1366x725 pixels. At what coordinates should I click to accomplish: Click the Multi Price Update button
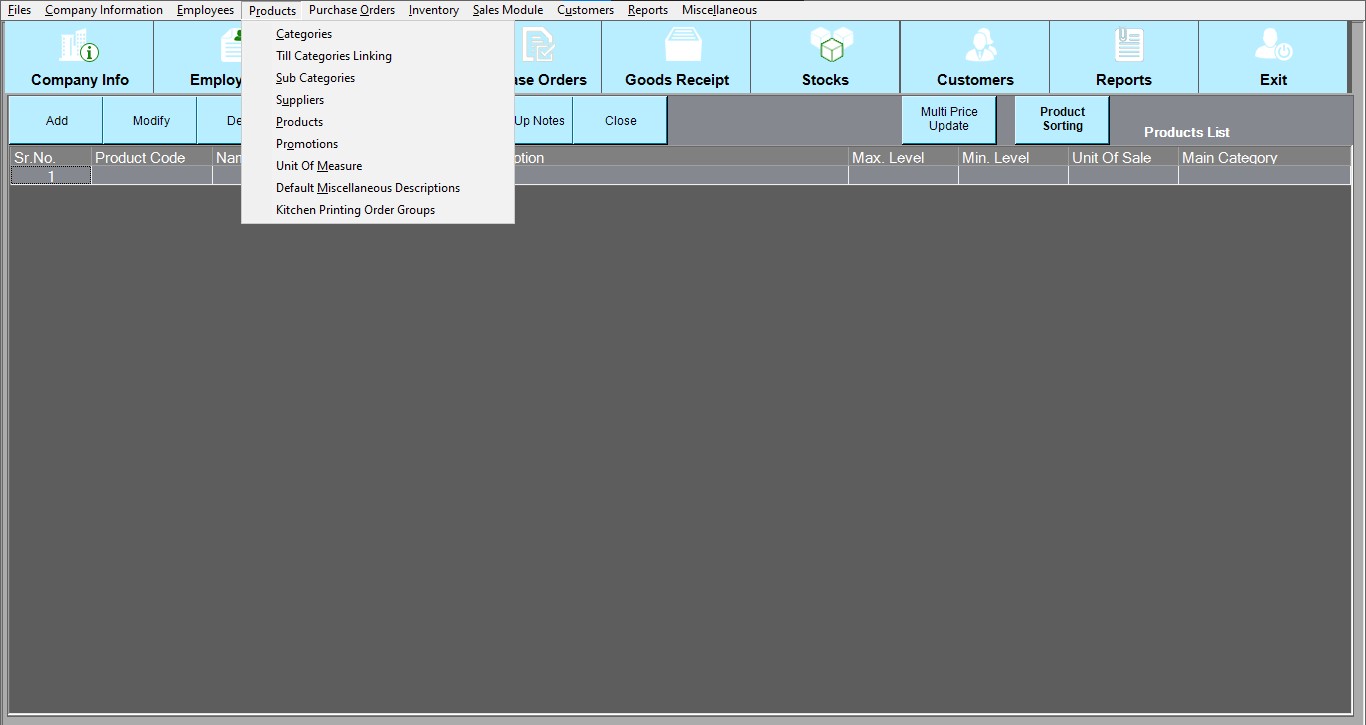(x=949, y=120)
